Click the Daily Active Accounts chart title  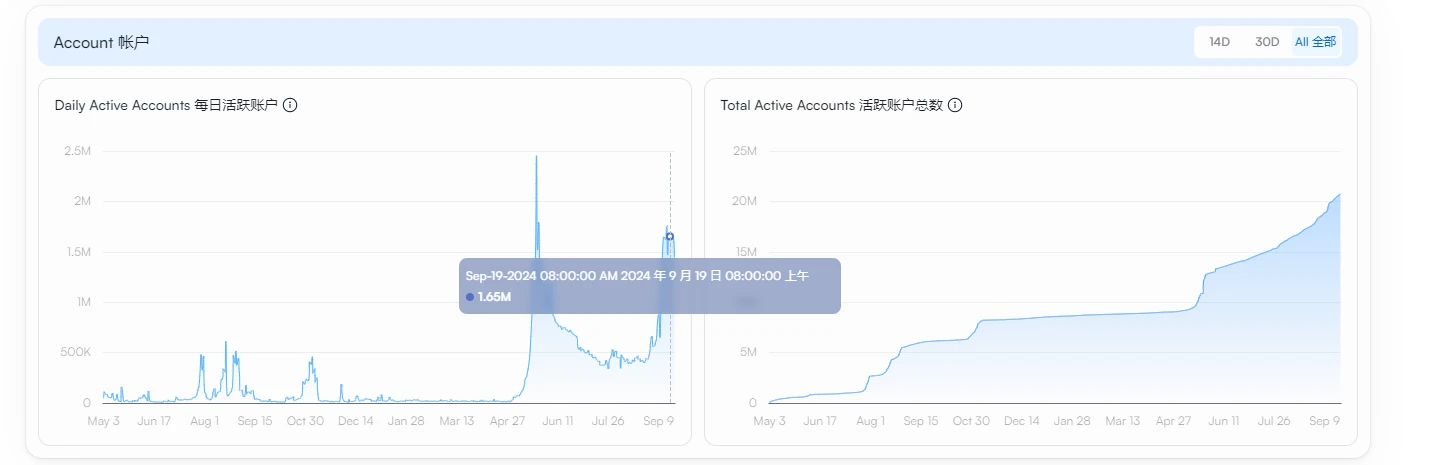click(166, 105)
